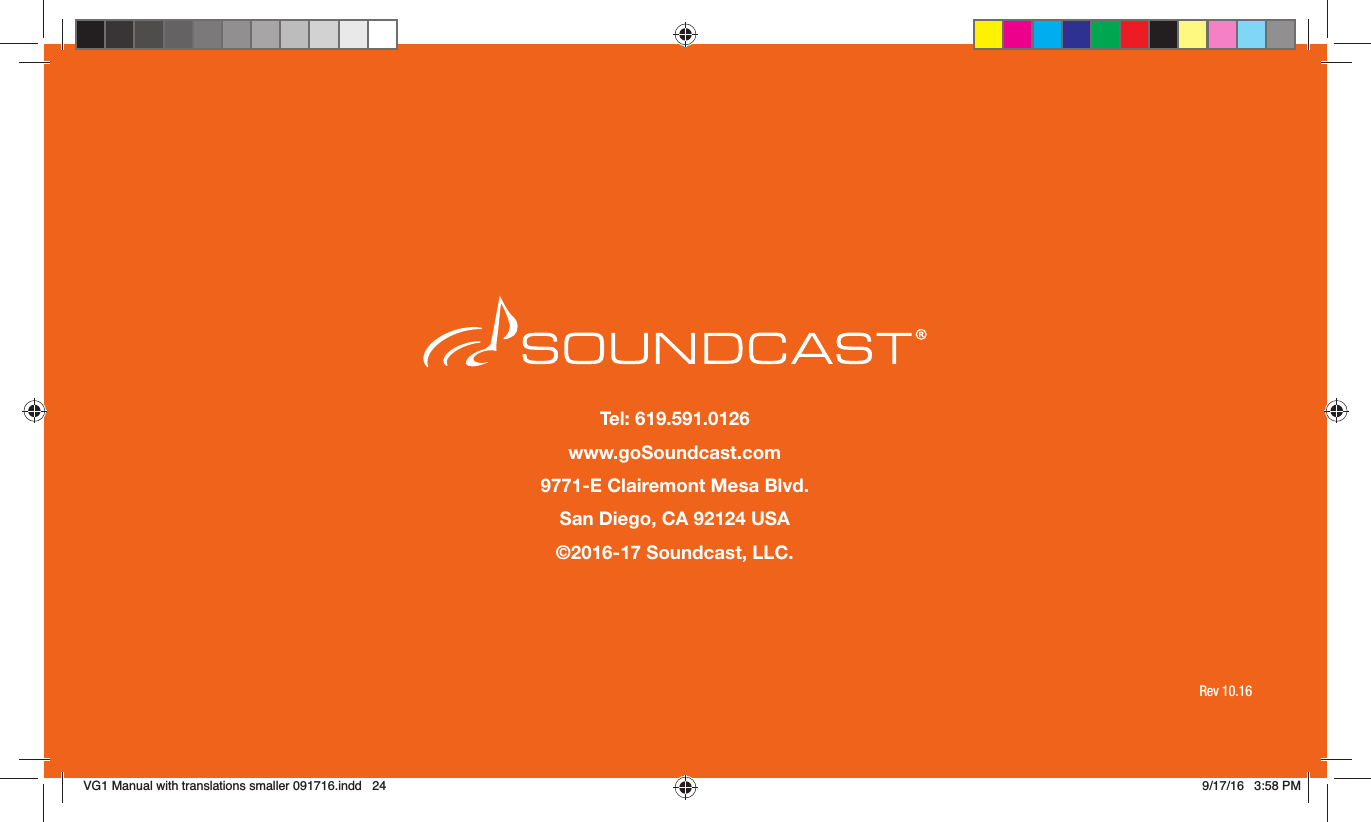Viewport: 1371px width, 822px height.
Task: Click the VG1 Manual file name slug
Action: coord(234,787)
